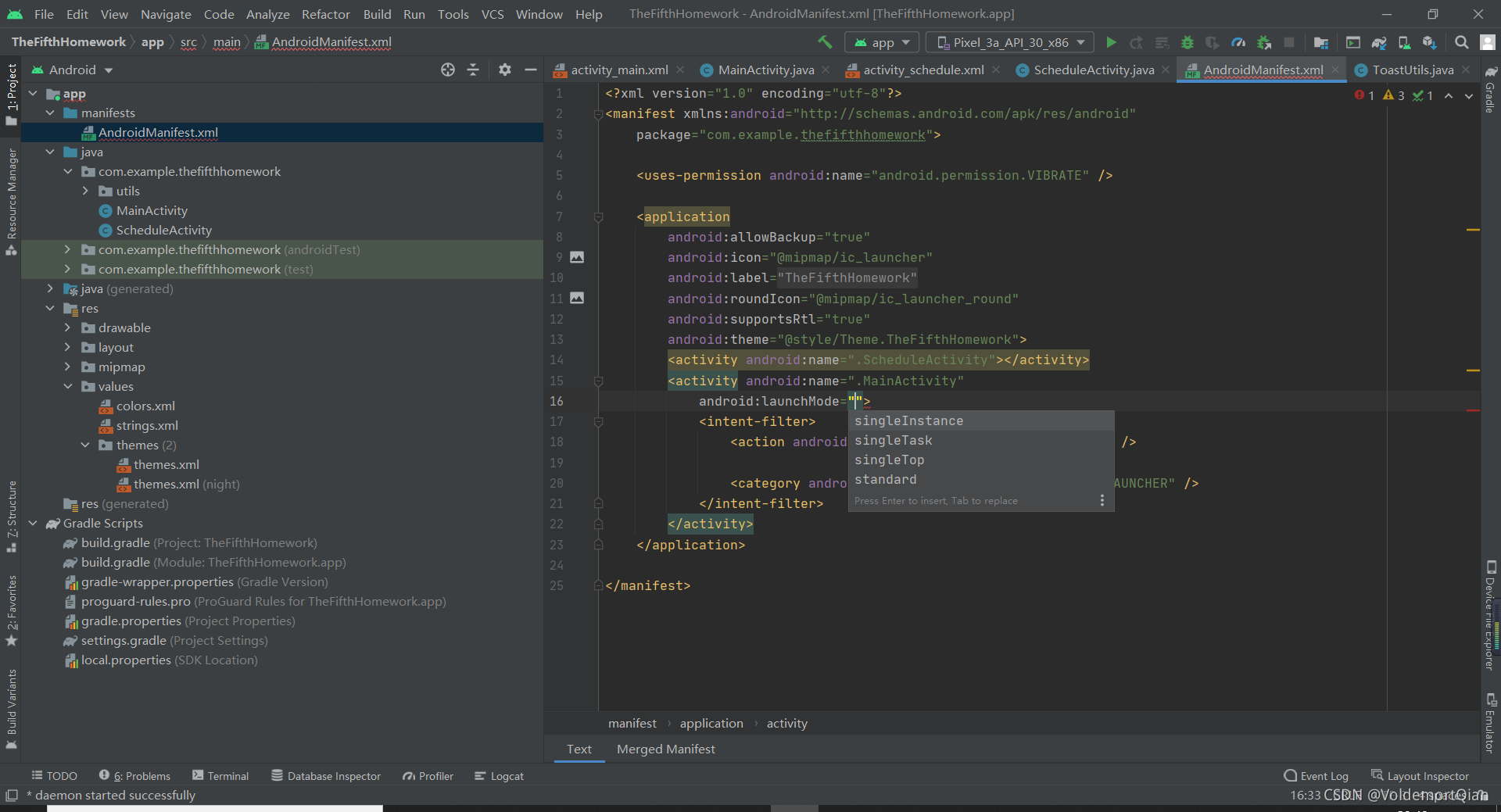Open completion popup more options dots
1501x812 pixels.
(1102, 500)
